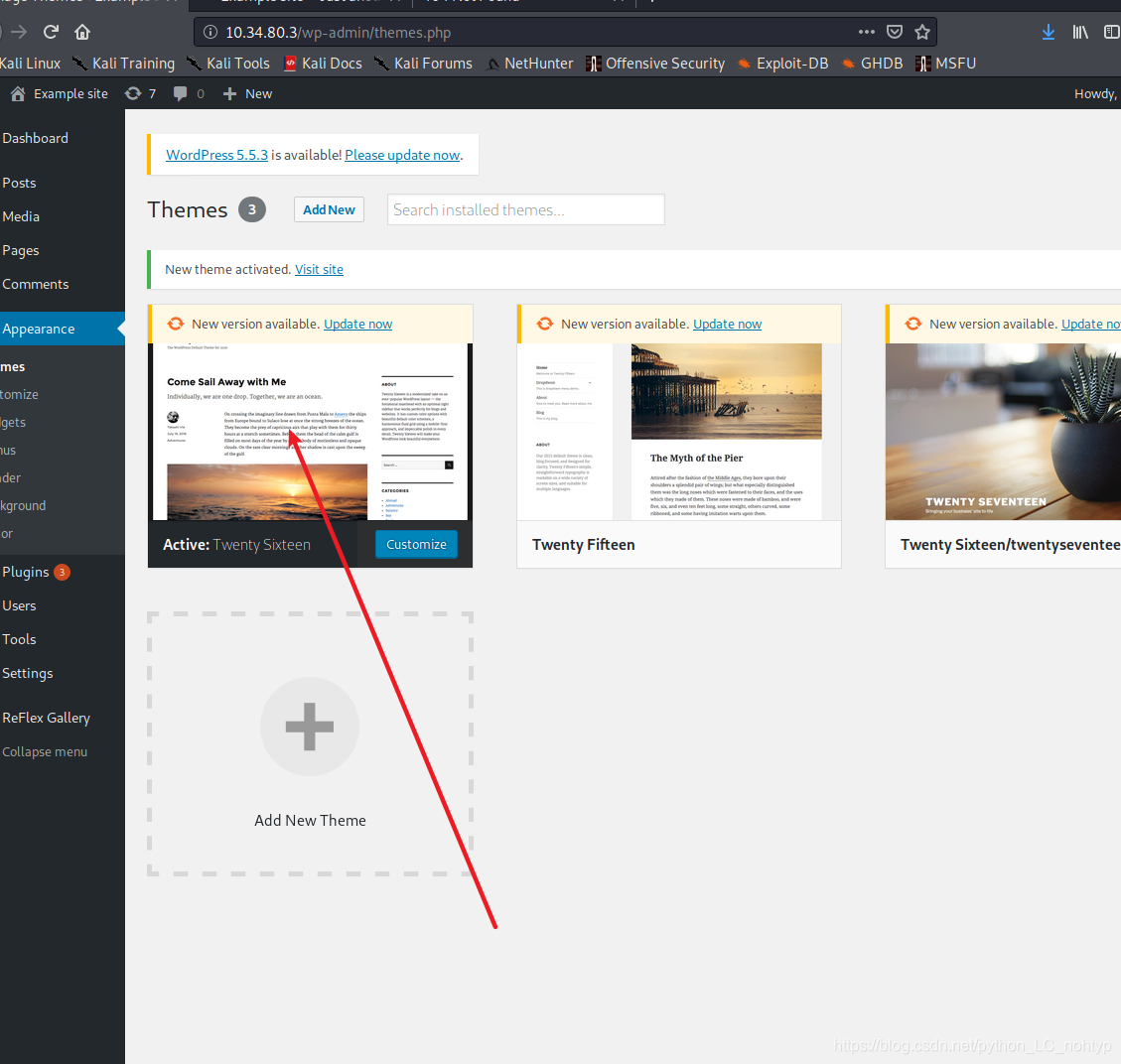1121x1064 pixels.
Task: Click the Customize button on active theme
Action: [x=416, y=545]
